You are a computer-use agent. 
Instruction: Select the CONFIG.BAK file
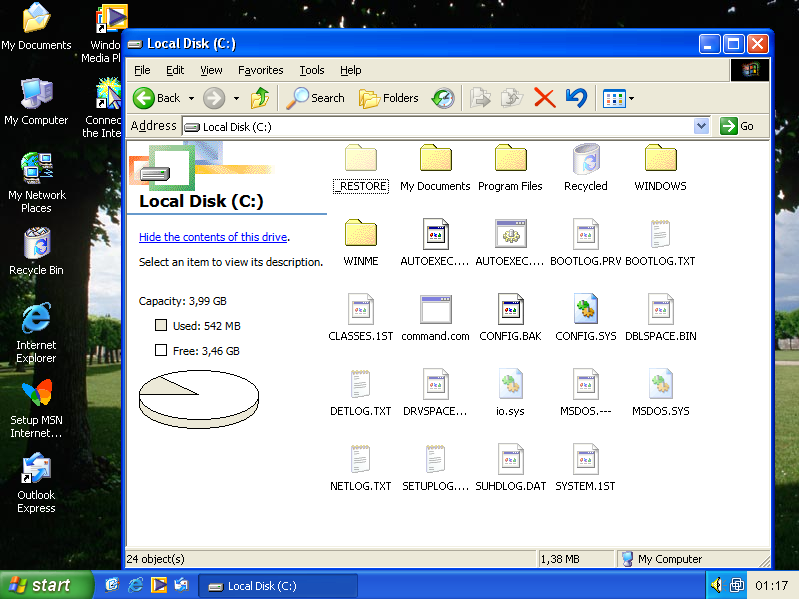point(510,317)
